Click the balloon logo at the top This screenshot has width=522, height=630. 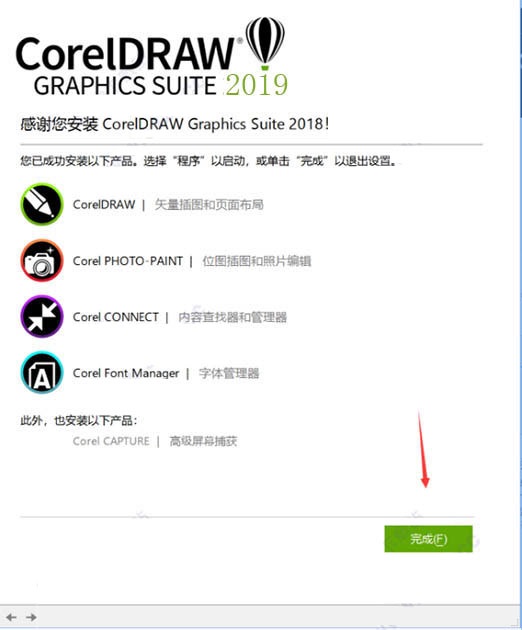(265, 43)
